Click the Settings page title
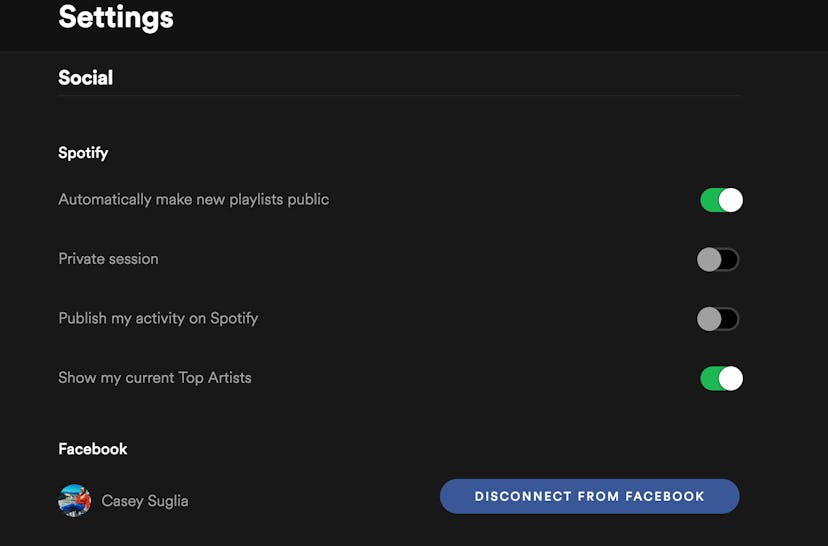828x546 pixels. (x=116, y=17)
